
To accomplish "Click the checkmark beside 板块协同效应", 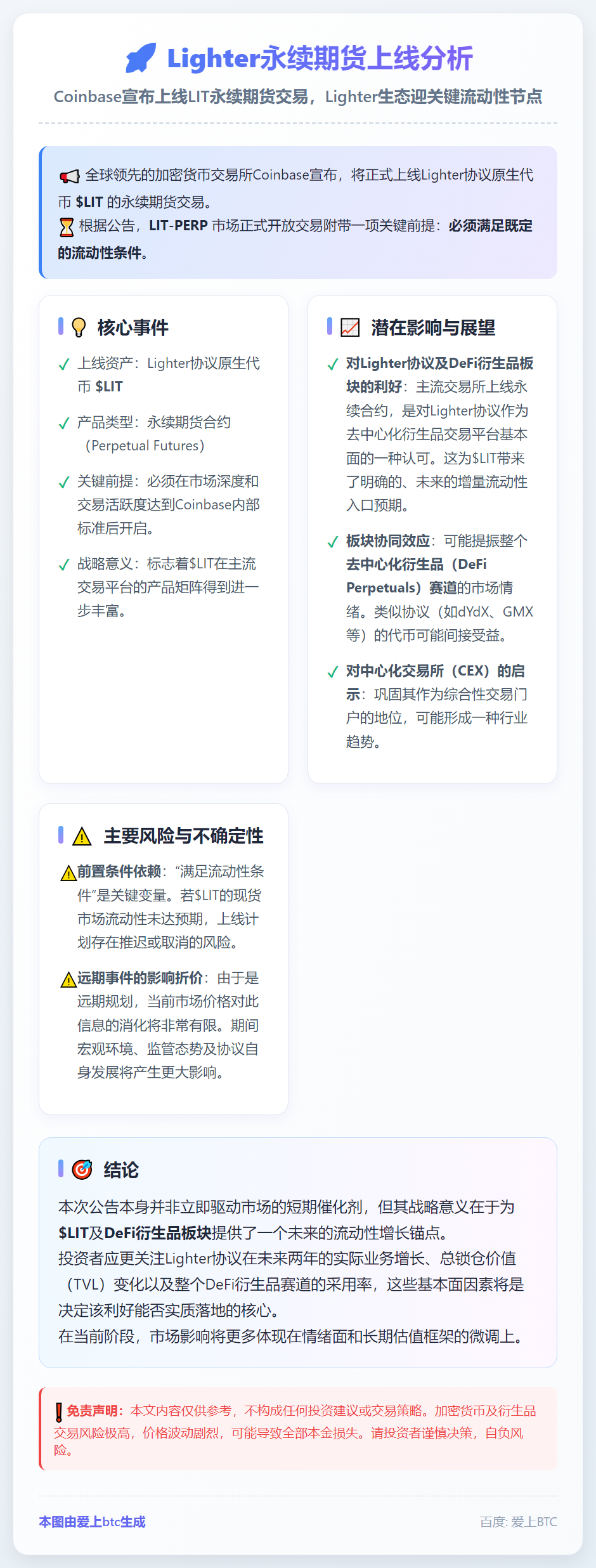I will [332, 542].
